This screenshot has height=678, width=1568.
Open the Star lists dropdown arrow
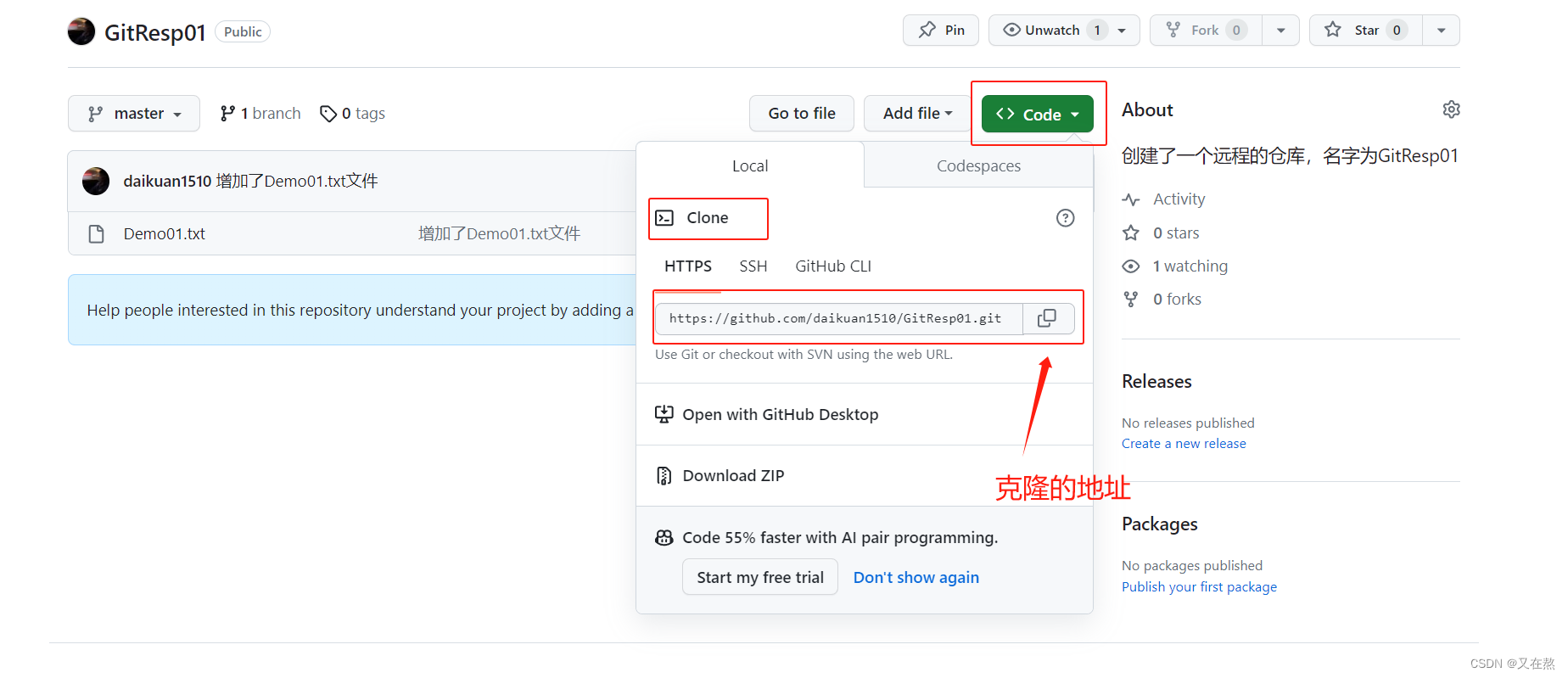[1441, 31]
